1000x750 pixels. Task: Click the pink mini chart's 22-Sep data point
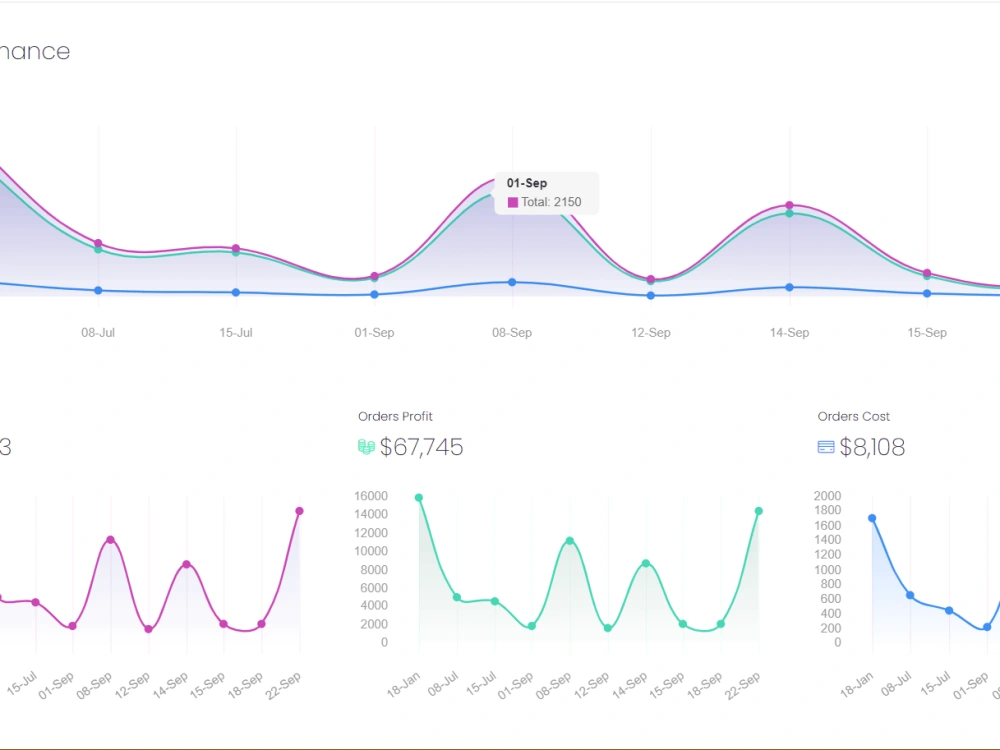pos(299,511)
